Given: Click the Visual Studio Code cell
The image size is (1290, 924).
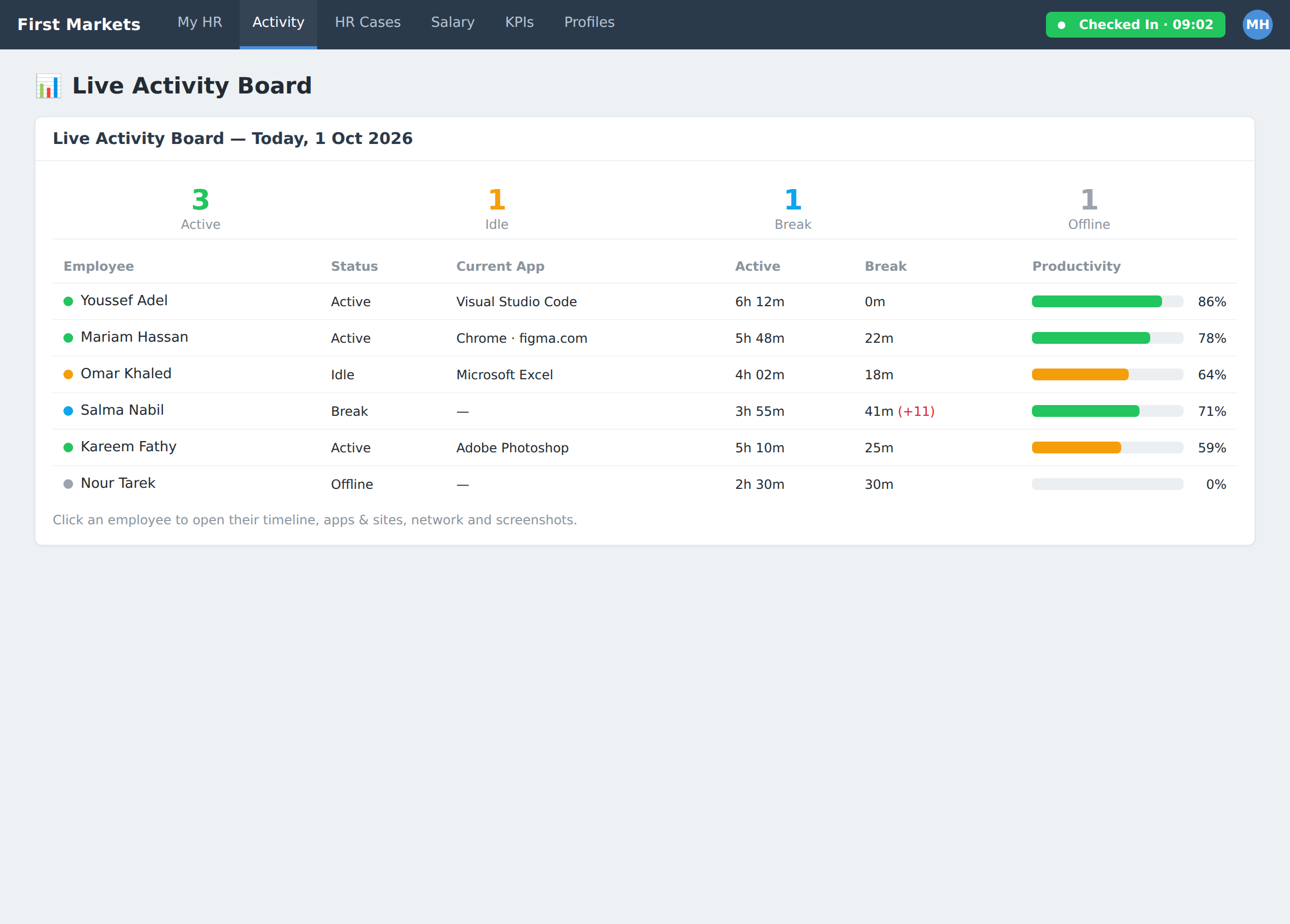Looking at the screenshot, I should [x=517, y=301].
